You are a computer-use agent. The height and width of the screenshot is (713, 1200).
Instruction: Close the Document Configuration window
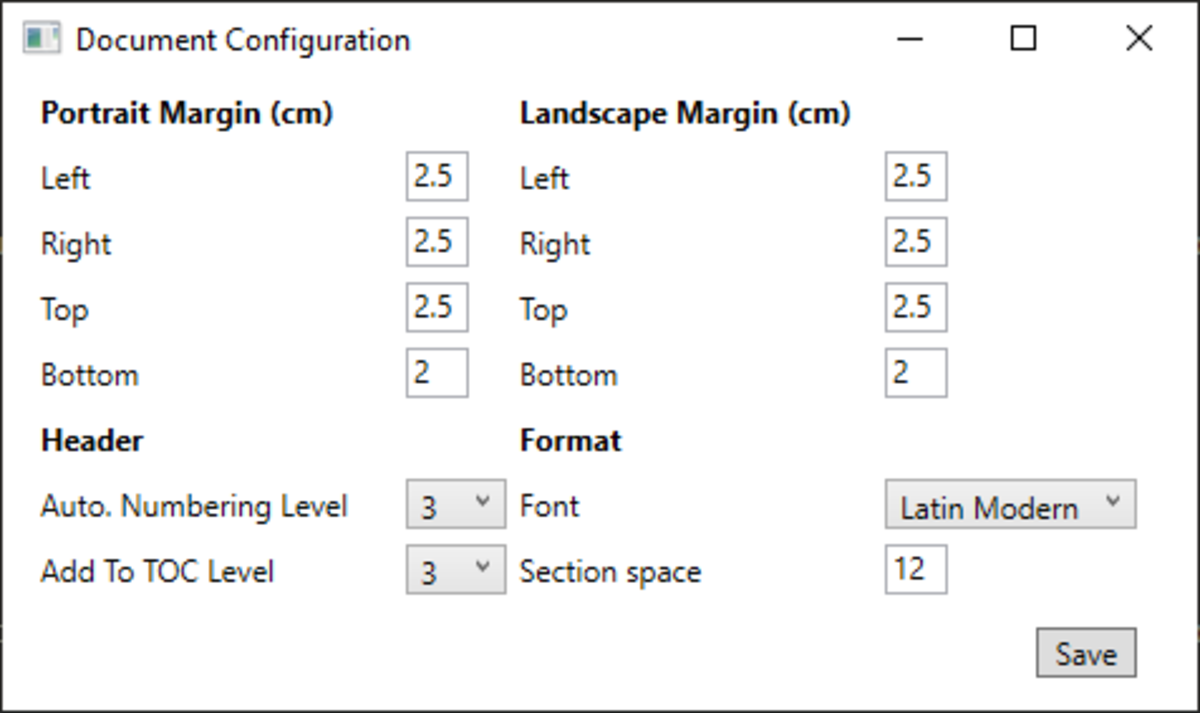(x=1139, y=39)
